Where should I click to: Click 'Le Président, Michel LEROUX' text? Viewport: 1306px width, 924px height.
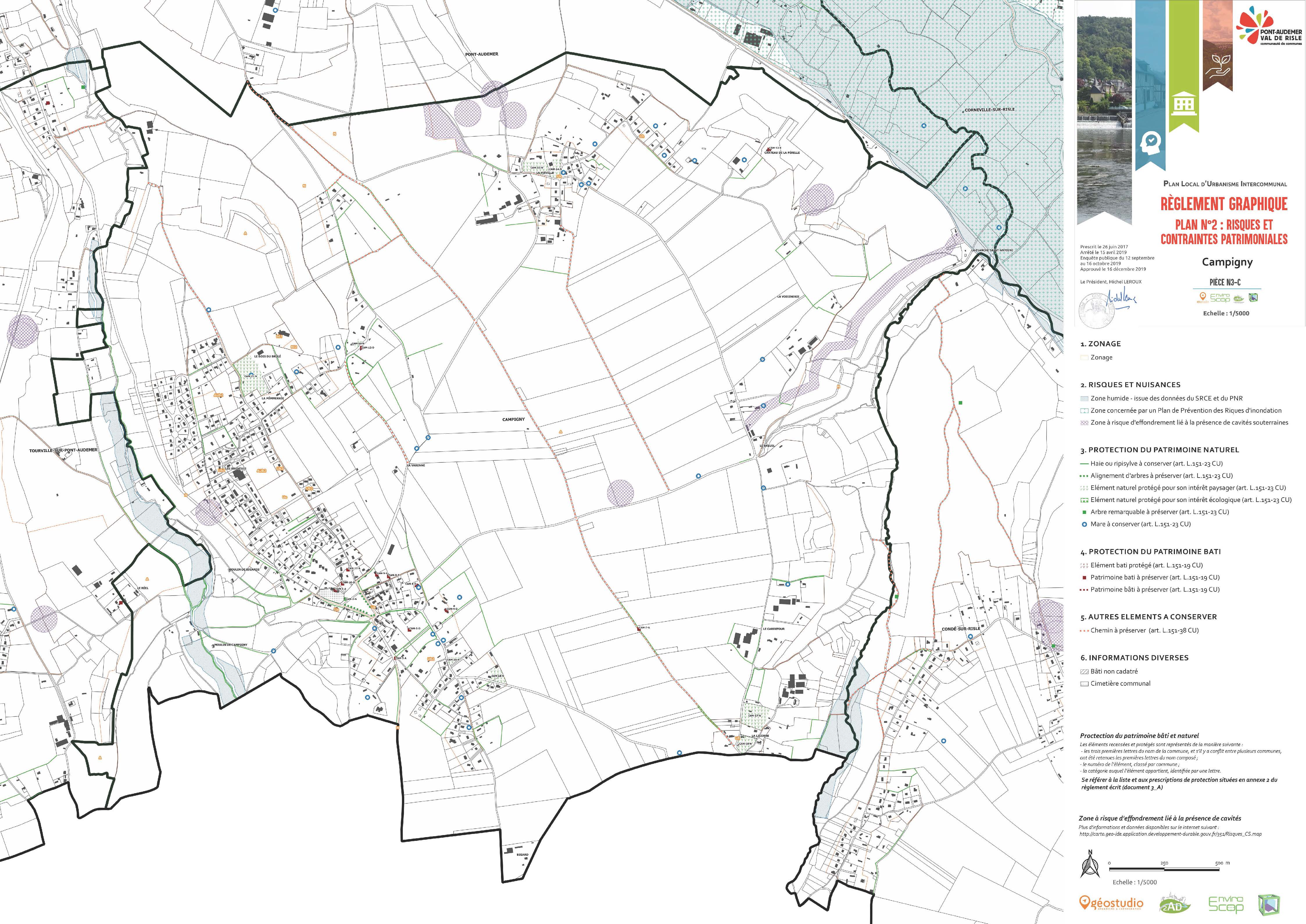[x=1110, y=282]
